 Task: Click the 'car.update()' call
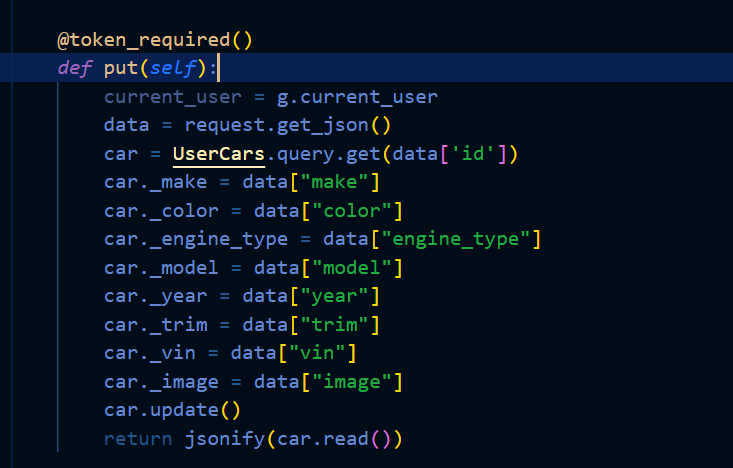(172, 410)
